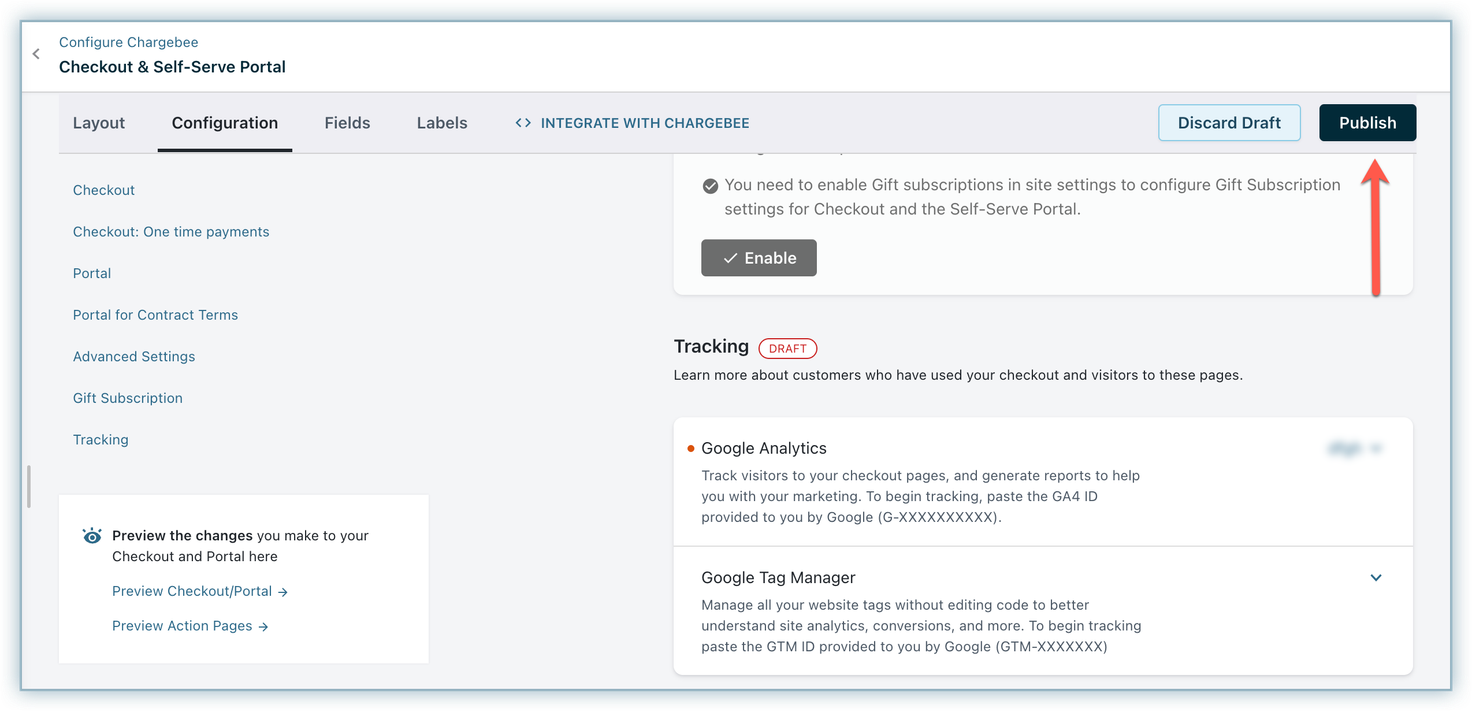Switch to the Layout tab

point(99,123)
